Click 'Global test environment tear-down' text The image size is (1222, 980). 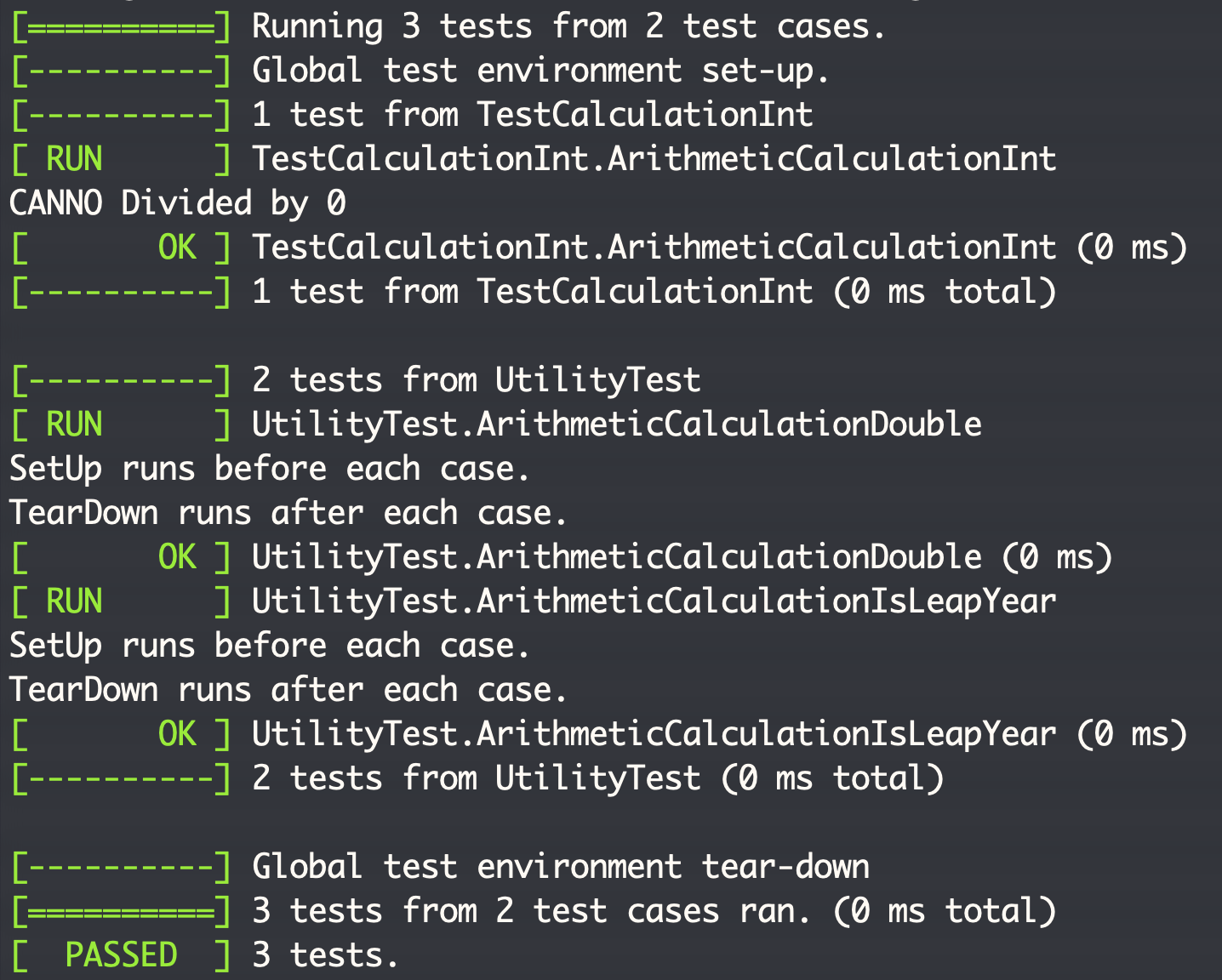pos(560,867)
